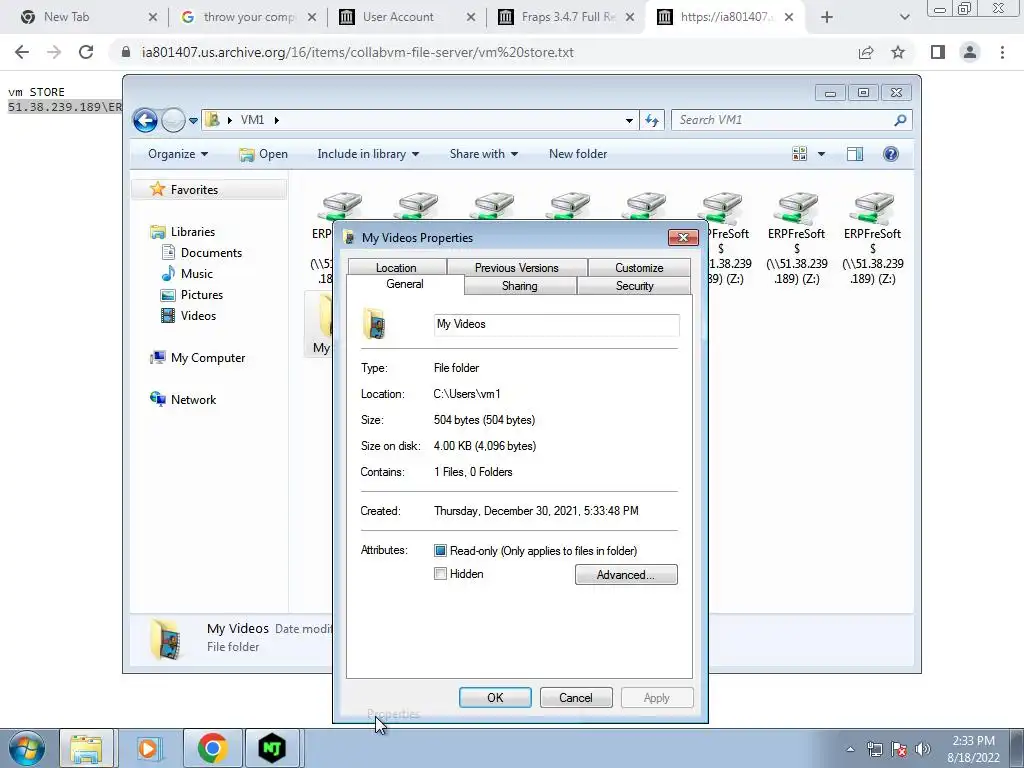The image size is (1024, 768).
Task: Click Open in Explorer toolbar
Action: [x=264, y=154]
